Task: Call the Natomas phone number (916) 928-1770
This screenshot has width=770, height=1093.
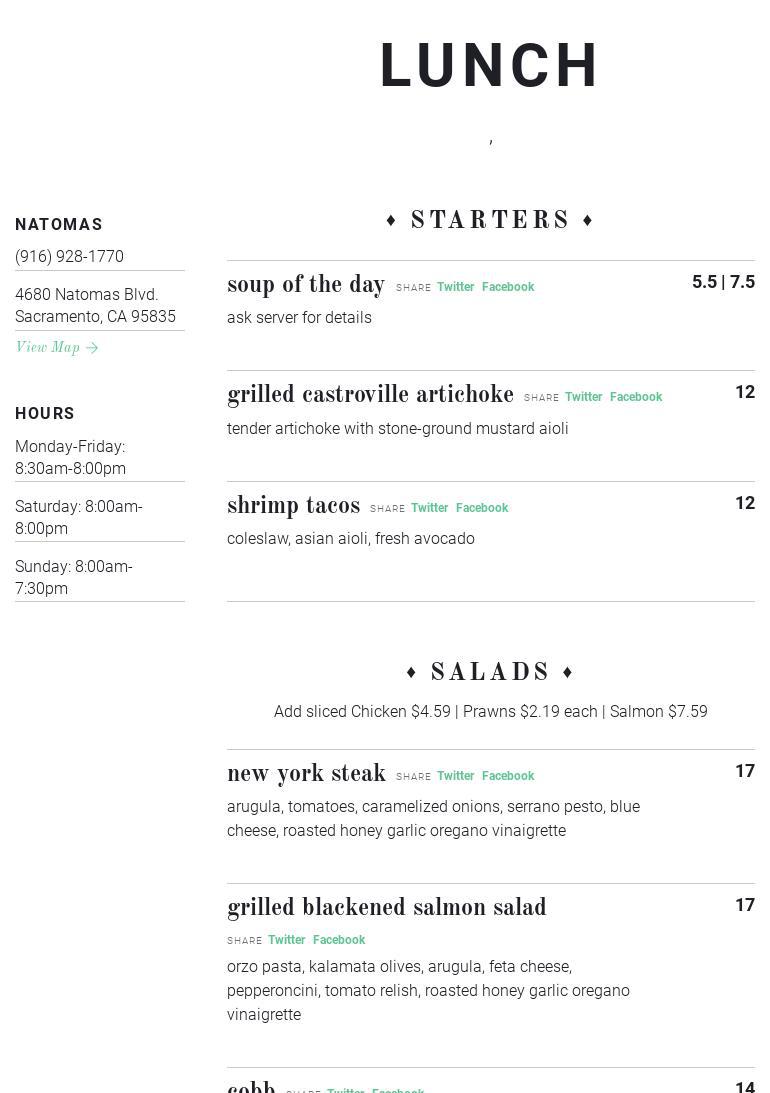Action: click(x=70, y=257)
